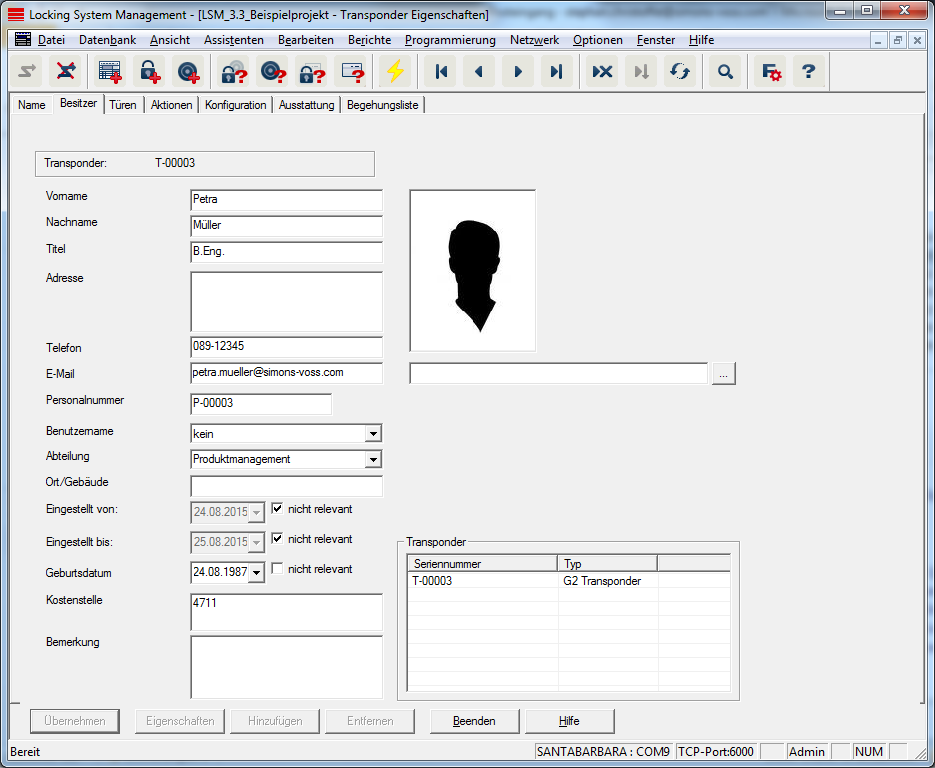
Task: Click the Beenden button
Action: 474,721
